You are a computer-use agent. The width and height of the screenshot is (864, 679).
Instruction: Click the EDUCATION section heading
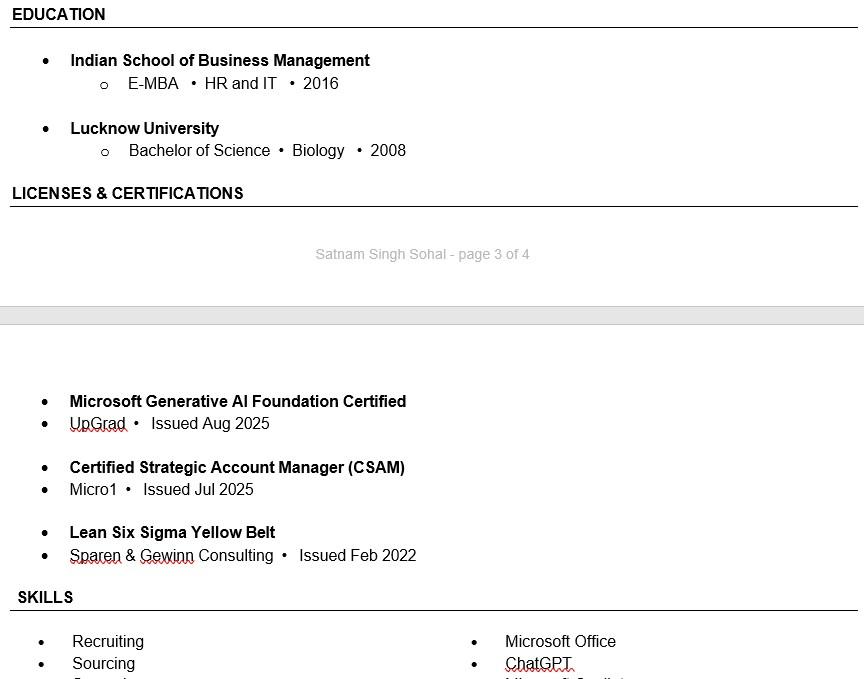pyautogui.click(x=58, y=15)
